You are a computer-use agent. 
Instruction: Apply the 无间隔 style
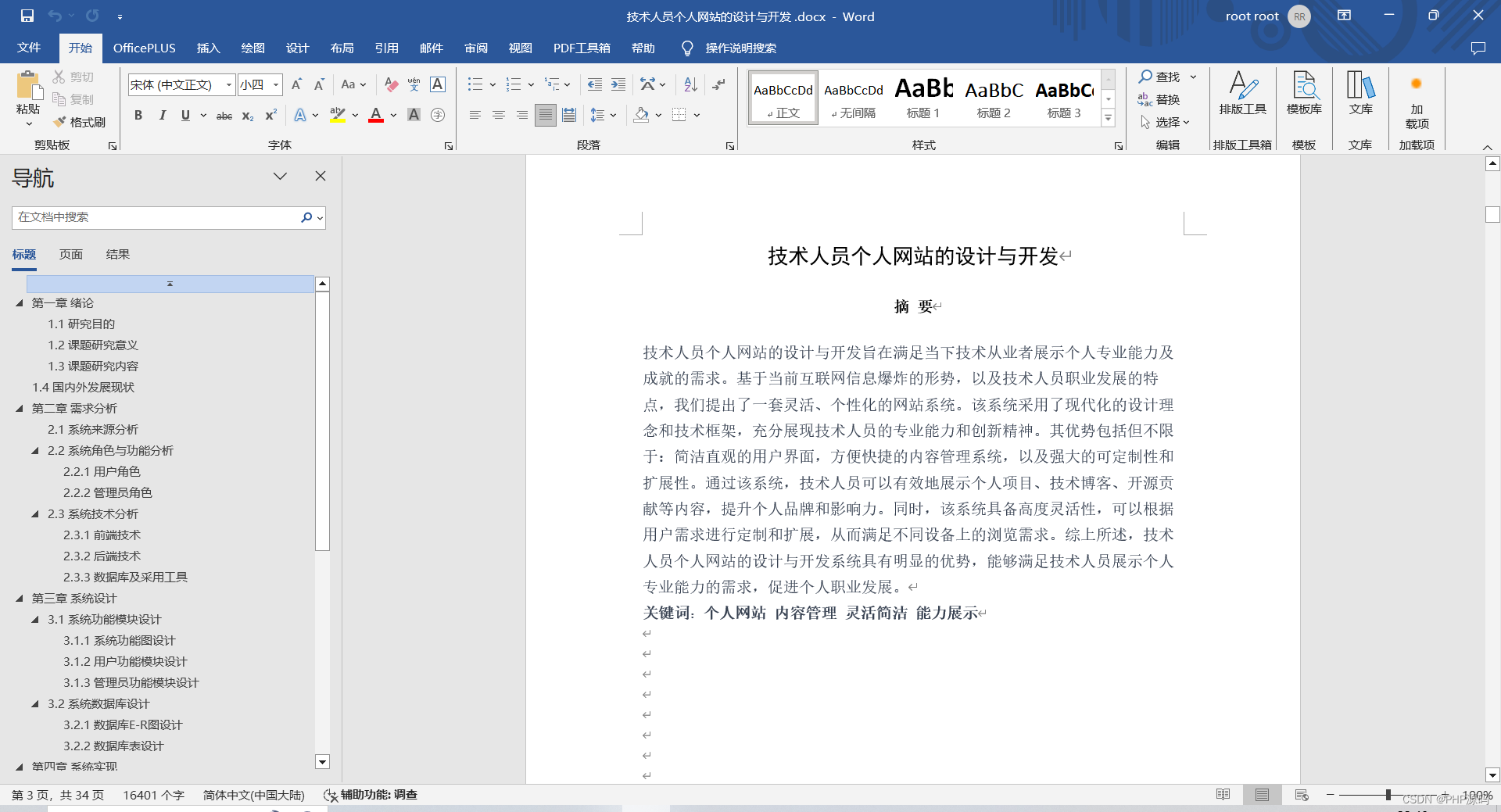(x=853, y=97)
